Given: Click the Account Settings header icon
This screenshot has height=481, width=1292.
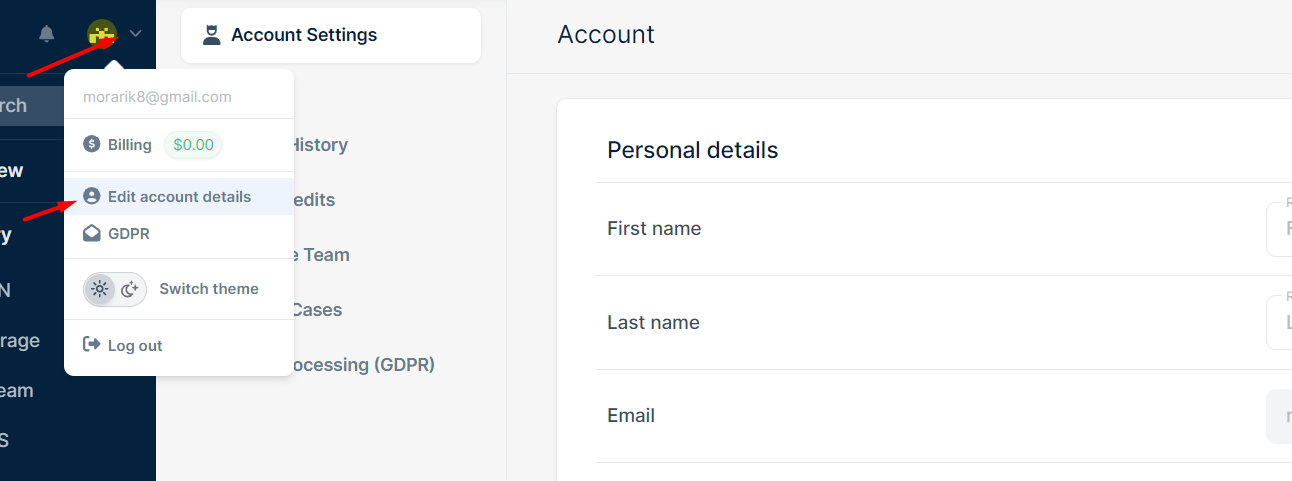Looking at the screenshot, I should pos(211,35).
